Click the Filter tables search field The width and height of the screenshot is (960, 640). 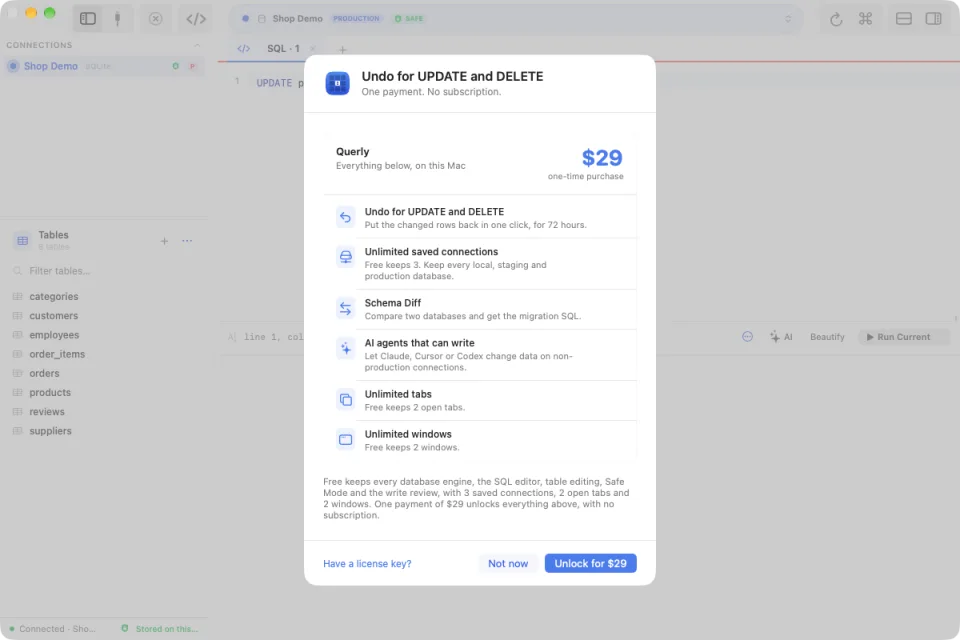coord(104,271)
